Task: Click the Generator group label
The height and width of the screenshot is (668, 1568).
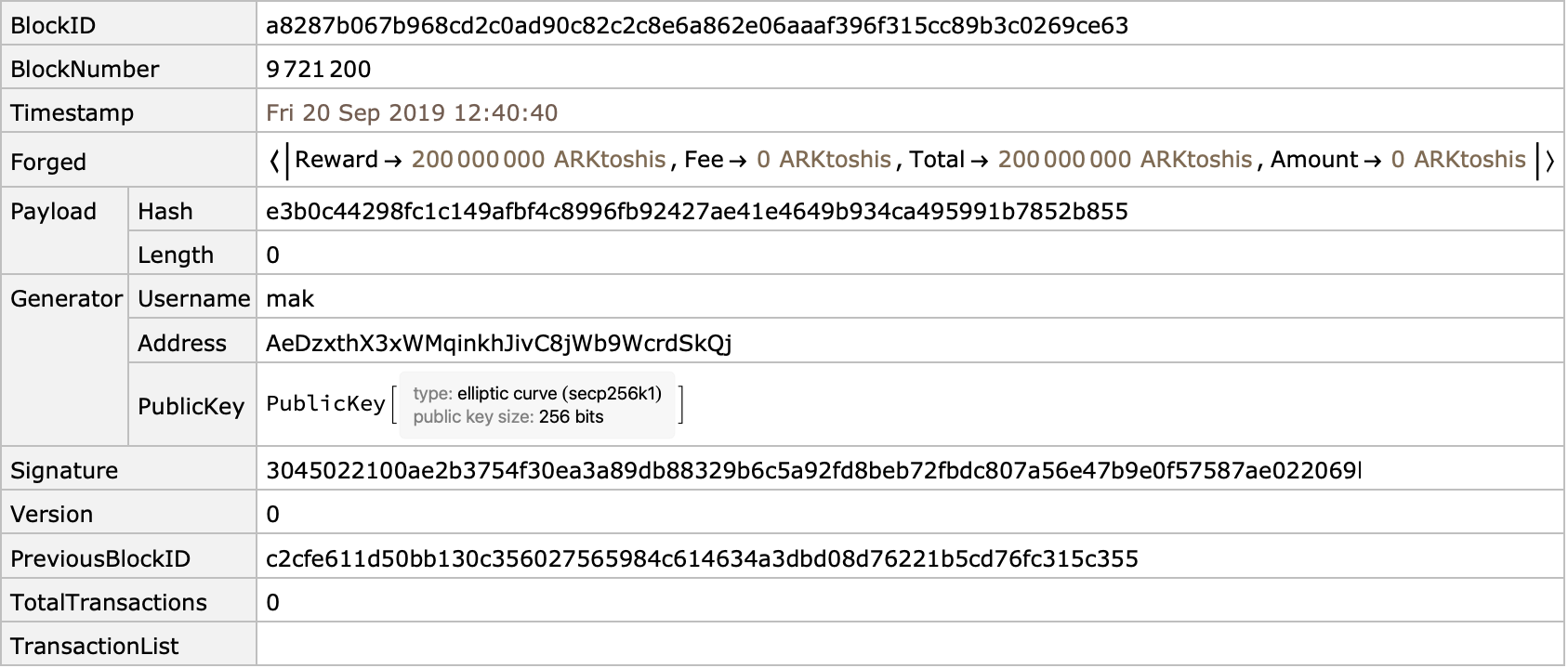Action: [66, 298]
